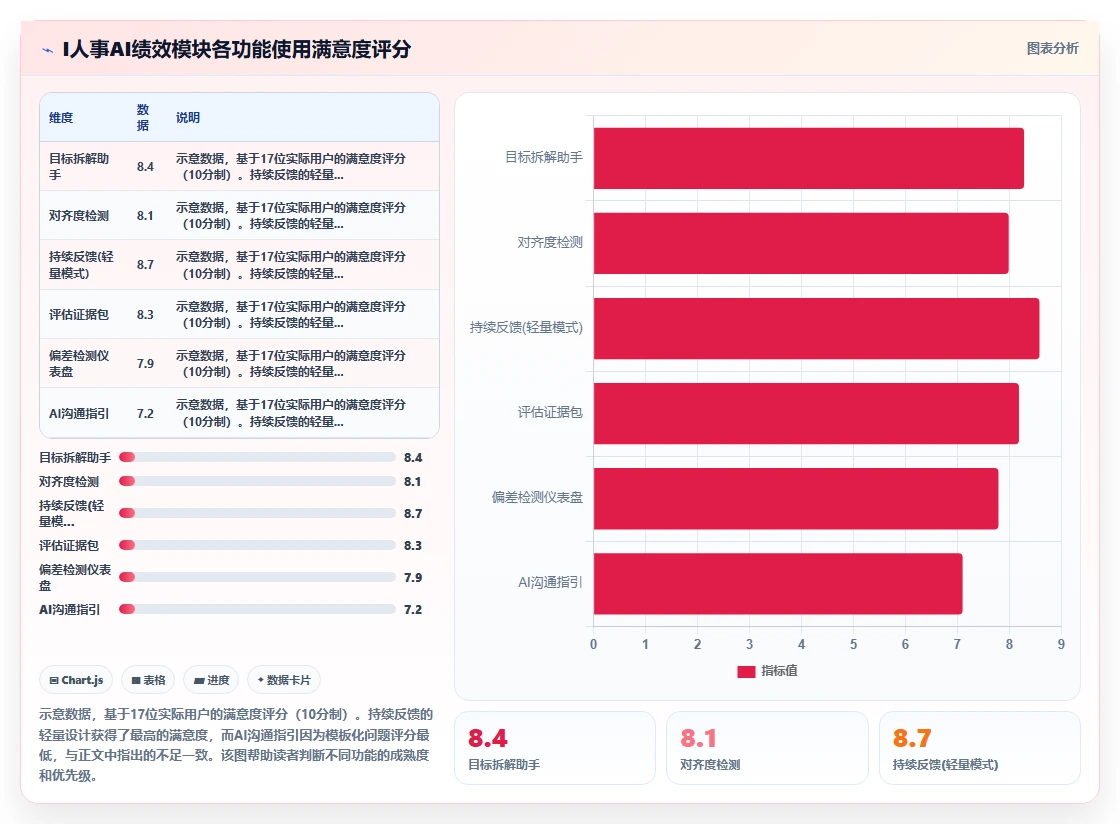Click the chart axis label AI沟通指引
The width and height of the screenshot is (1120, 824).
[550, 583]
